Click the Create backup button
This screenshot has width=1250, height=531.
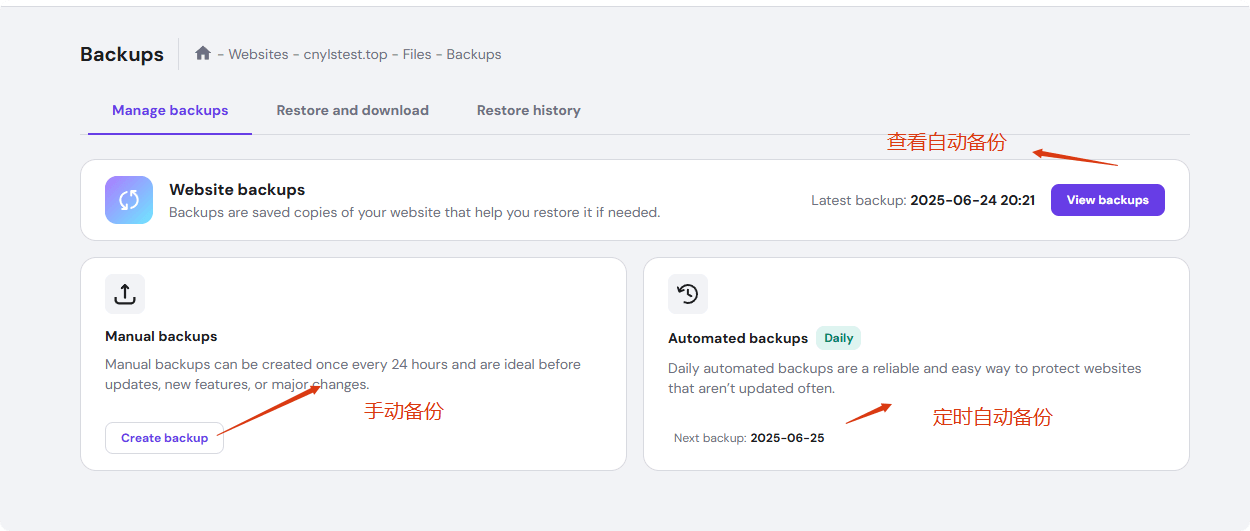pos(164,438)
